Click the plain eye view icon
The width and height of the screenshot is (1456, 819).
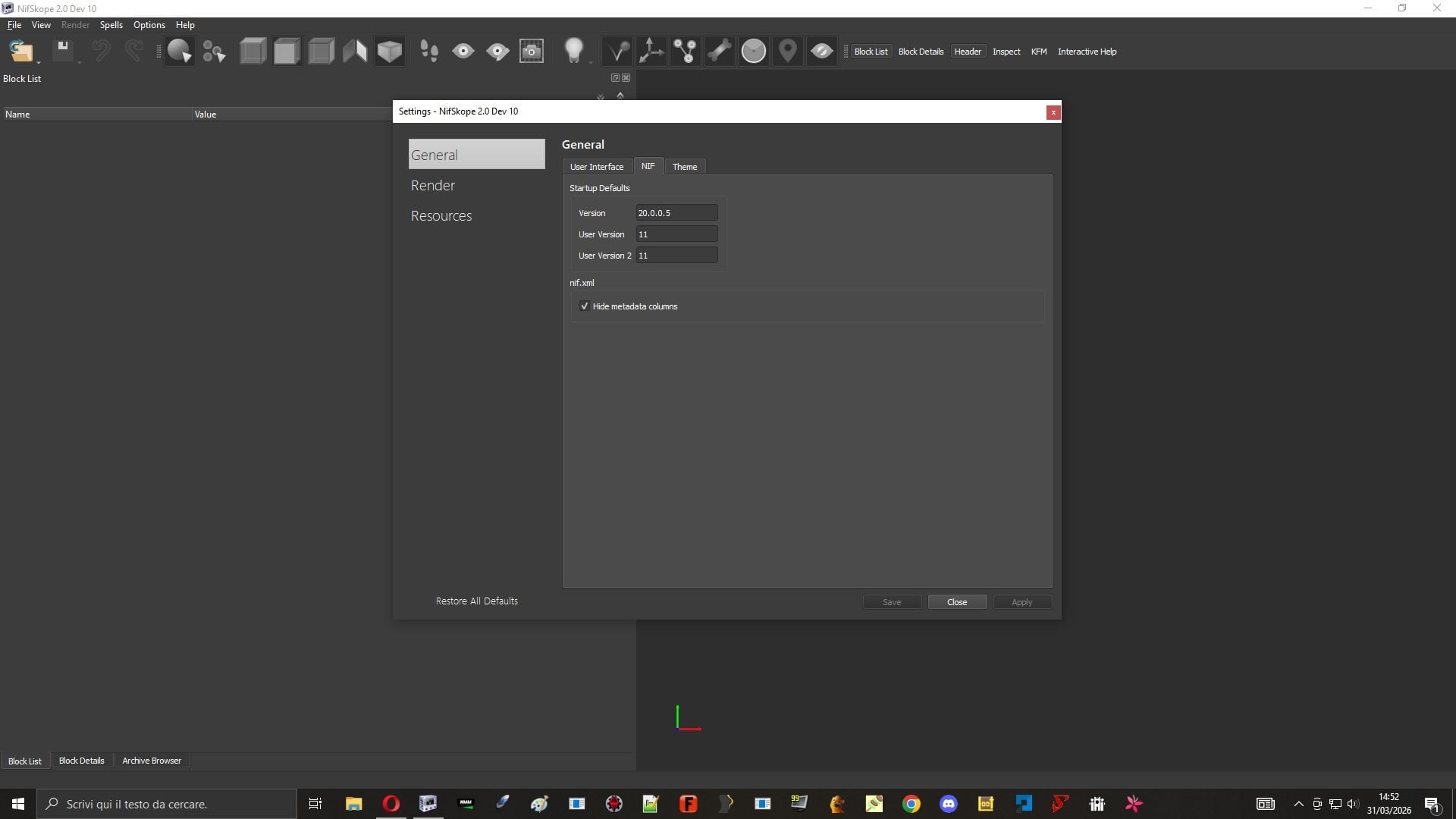click(463, 52)
